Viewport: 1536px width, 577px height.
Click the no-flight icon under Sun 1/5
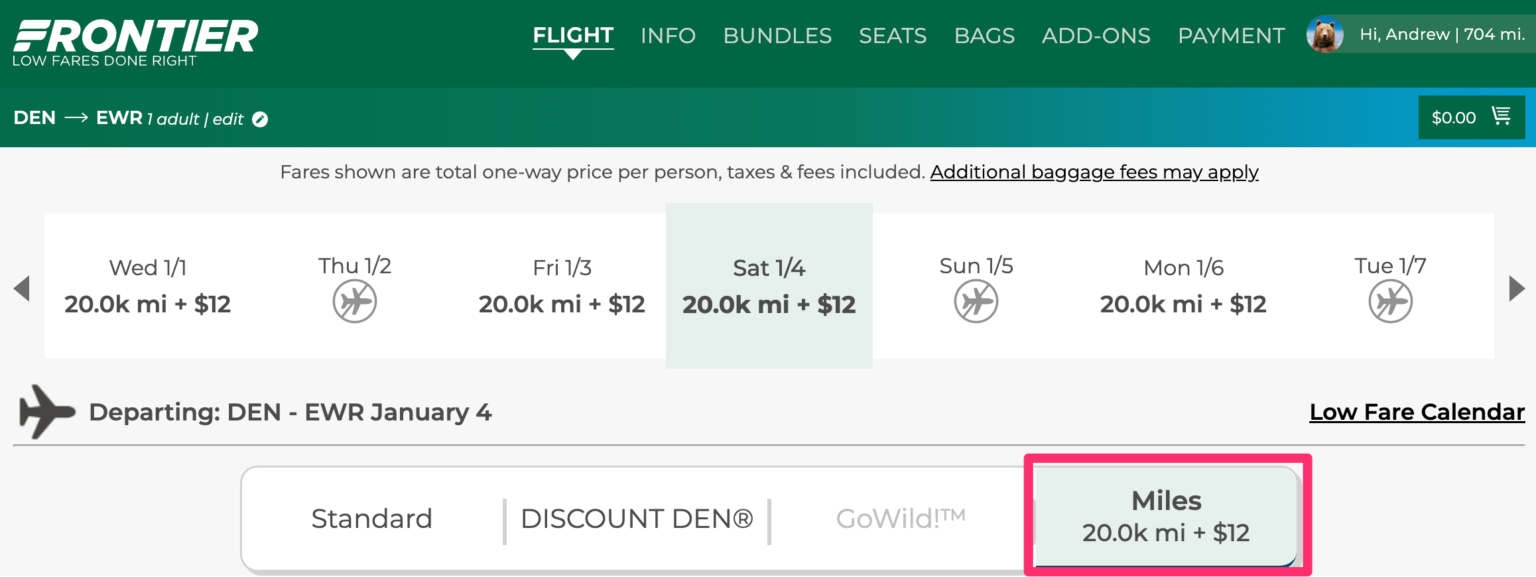[x=976, y=301]
